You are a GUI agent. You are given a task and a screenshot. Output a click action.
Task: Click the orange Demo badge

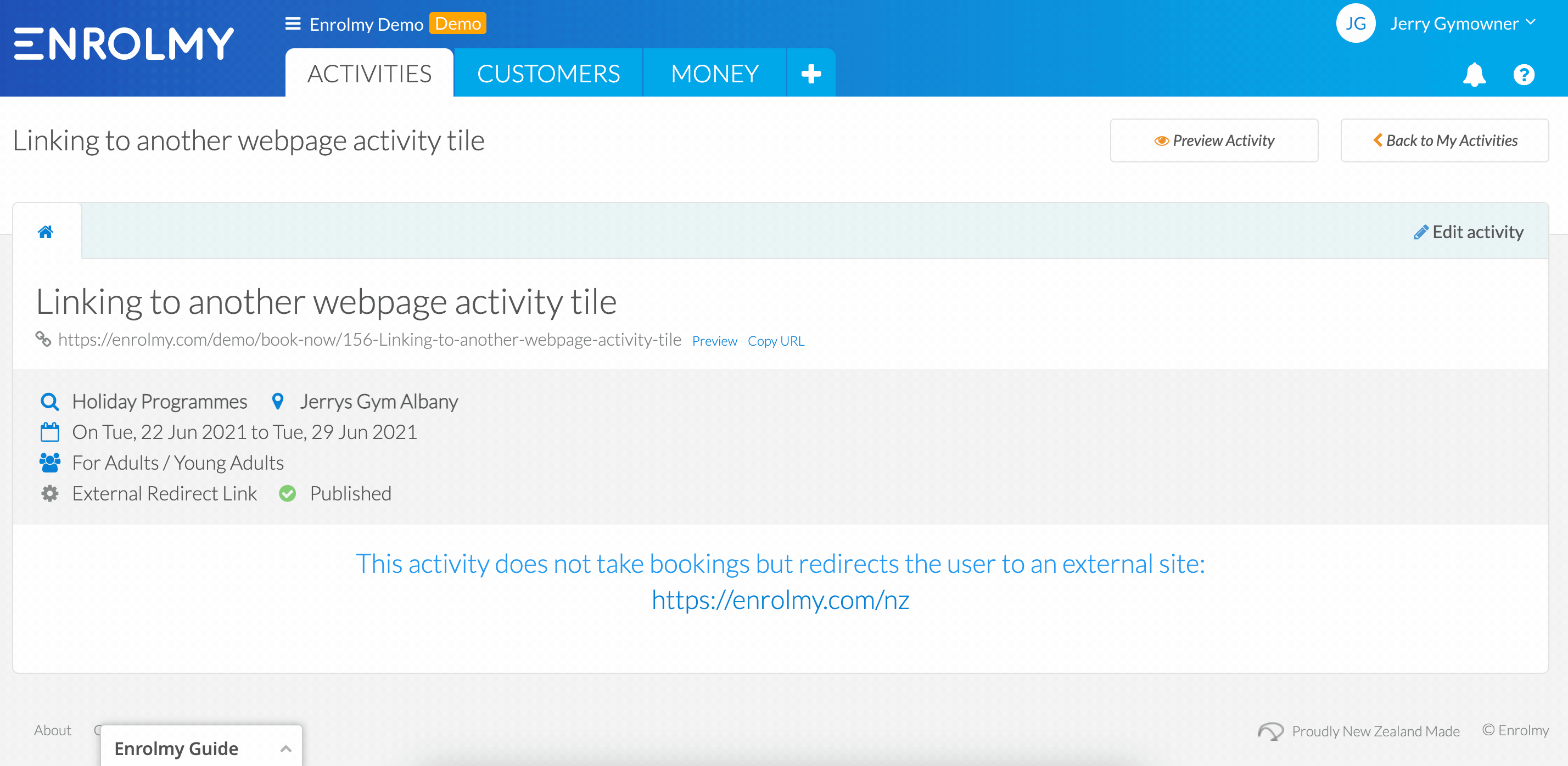coord(458,24)
